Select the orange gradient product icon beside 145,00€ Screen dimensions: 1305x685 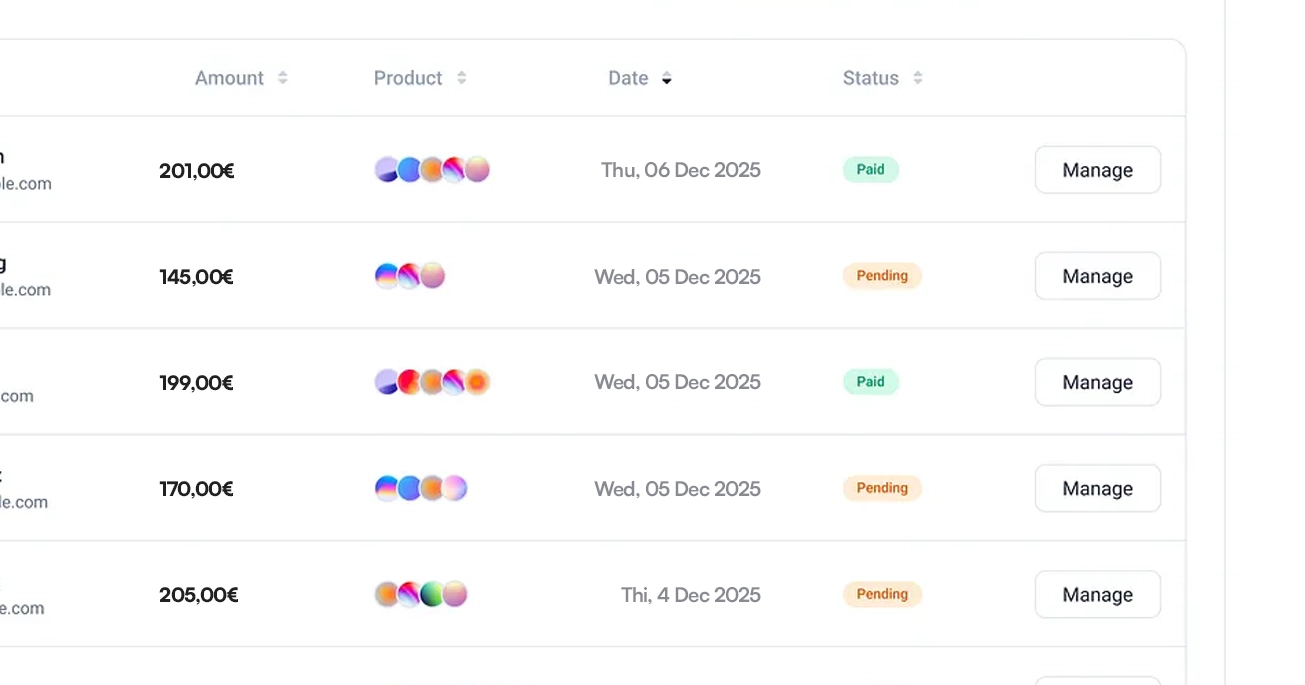[x=432, y=276]
